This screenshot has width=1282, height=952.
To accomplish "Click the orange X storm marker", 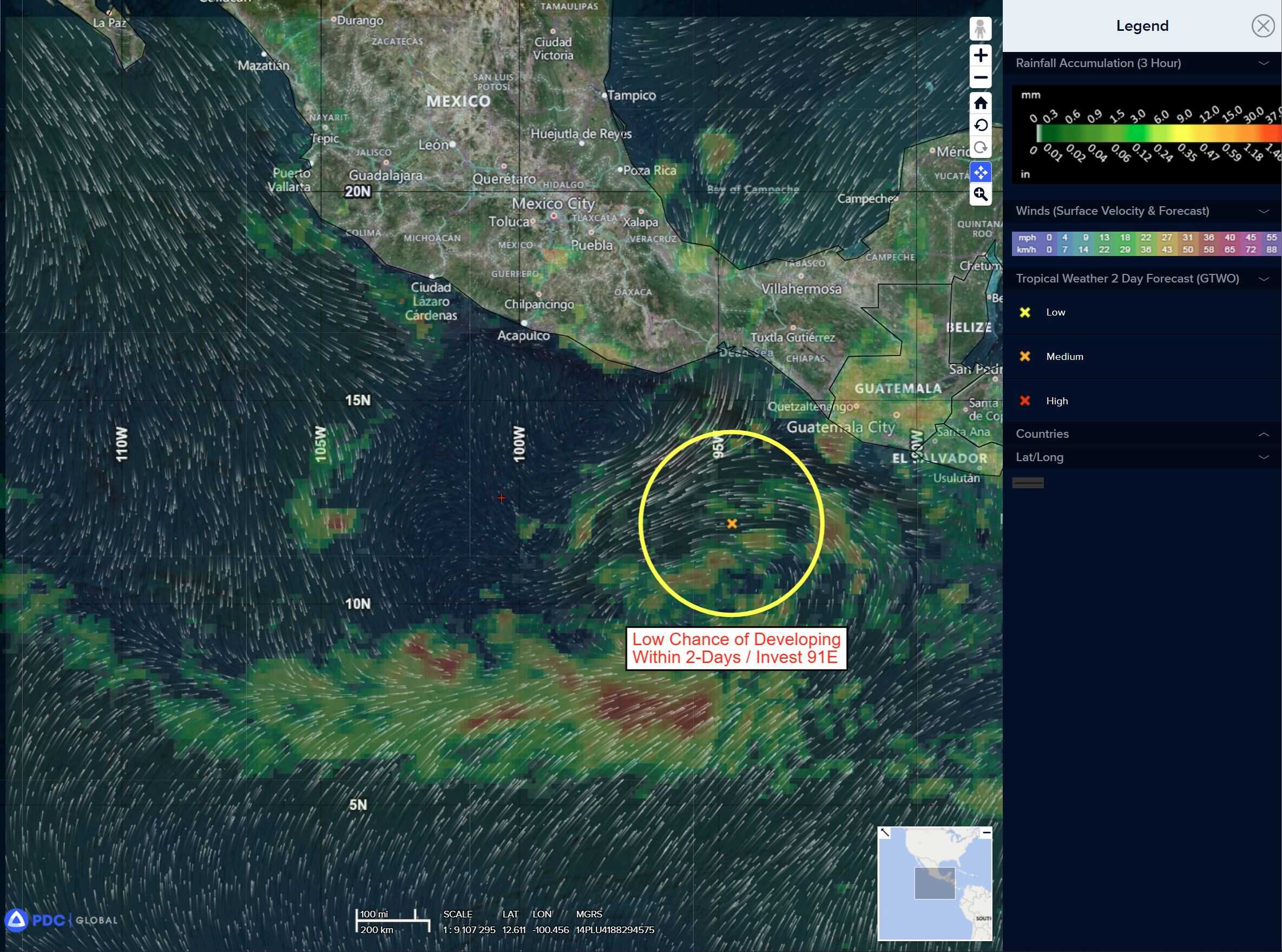I will tap(732, 523).
